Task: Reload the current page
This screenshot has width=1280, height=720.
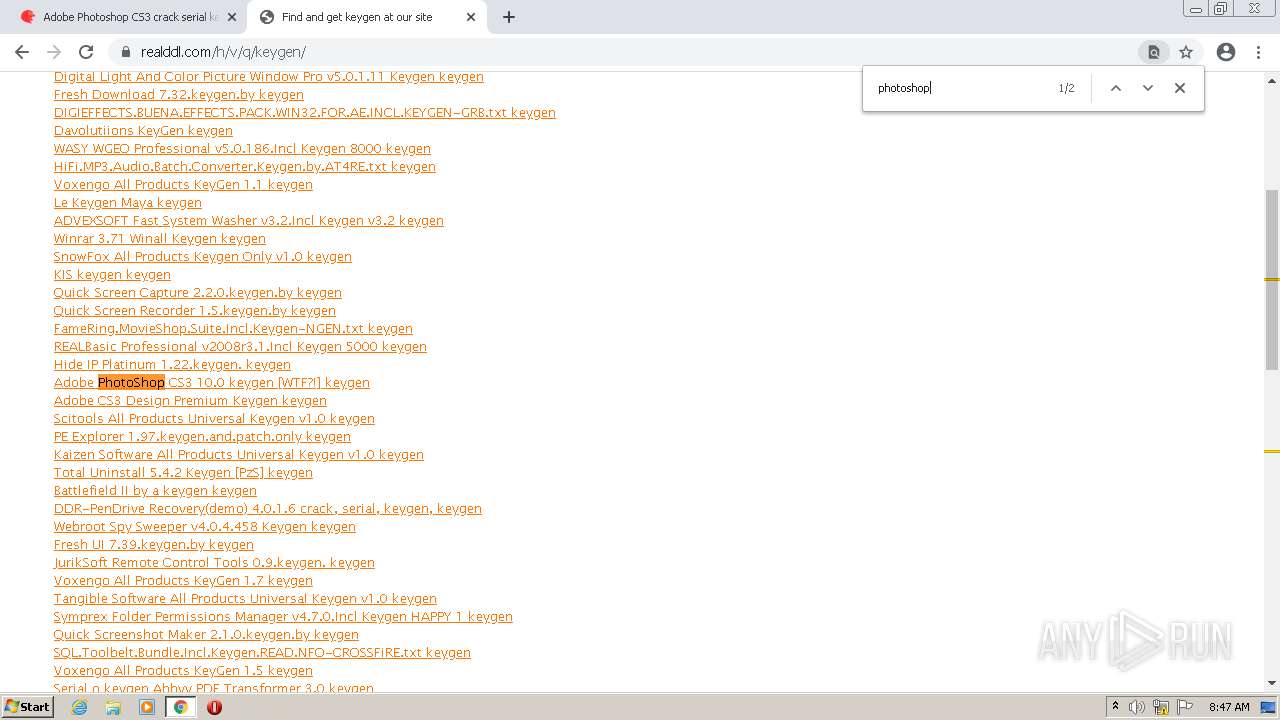Action: [x=86, y=52]
